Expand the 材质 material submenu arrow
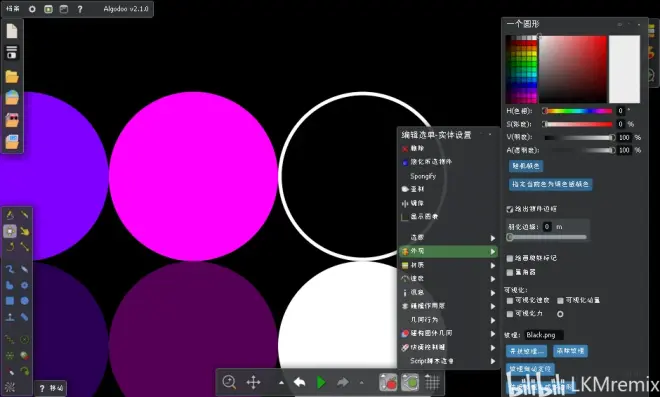Image resolution: width=660 pixels, height=397 pixels. tap(492, 265)
